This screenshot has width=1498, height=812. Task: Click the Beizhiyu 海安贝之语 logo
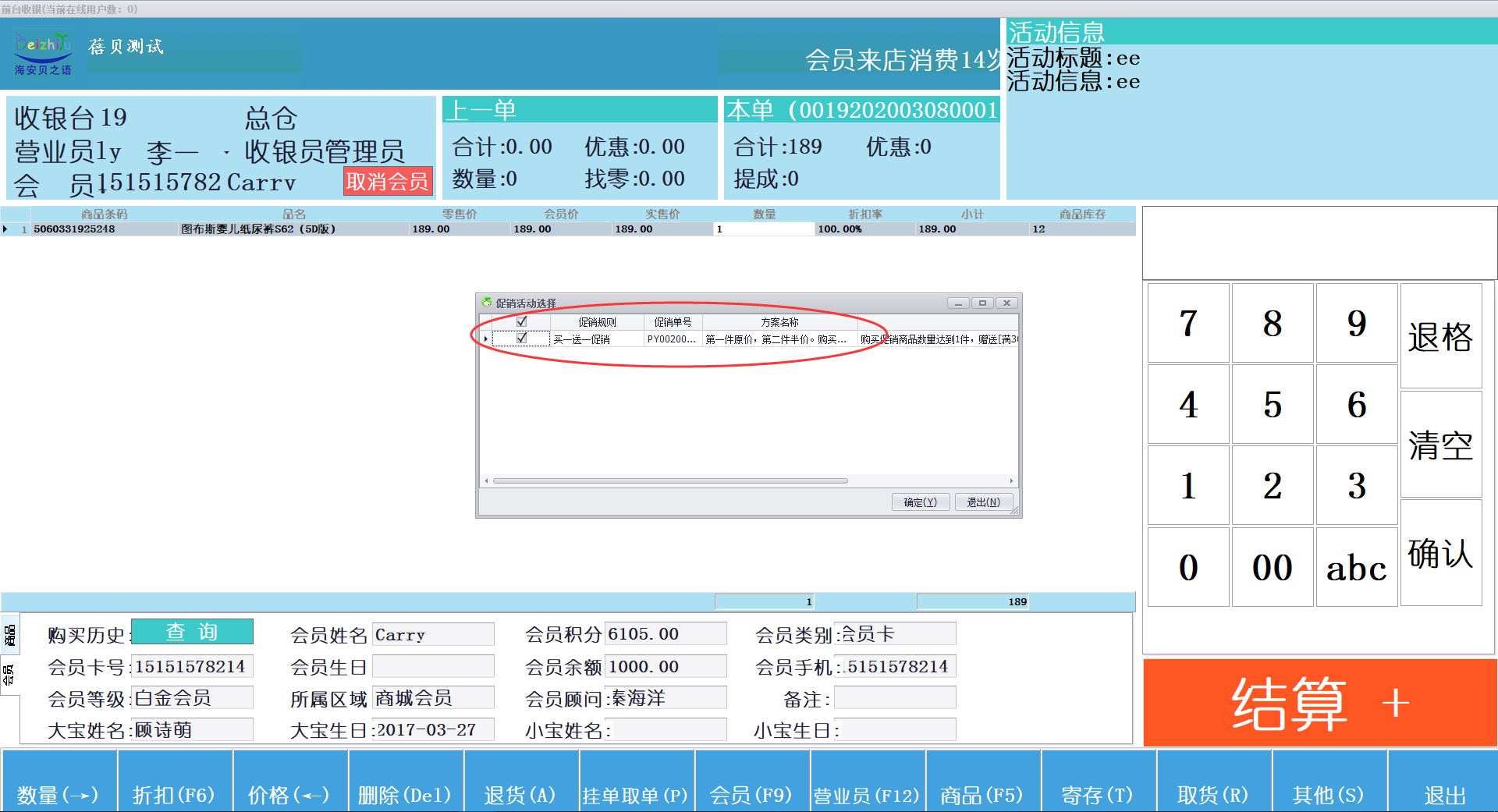(44, 54)
